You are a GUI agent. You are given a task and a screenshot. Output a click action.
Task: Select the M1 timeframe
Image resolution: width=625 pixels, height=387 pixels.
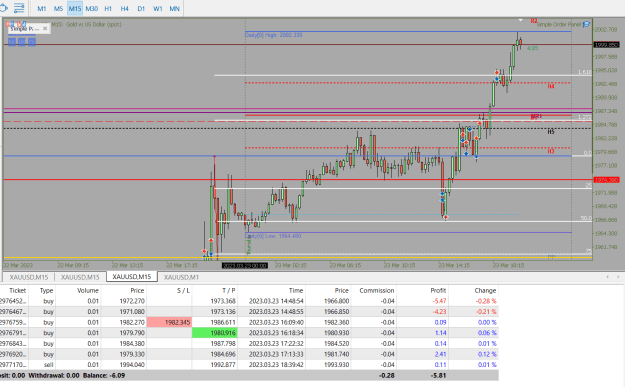pos(41,8)
